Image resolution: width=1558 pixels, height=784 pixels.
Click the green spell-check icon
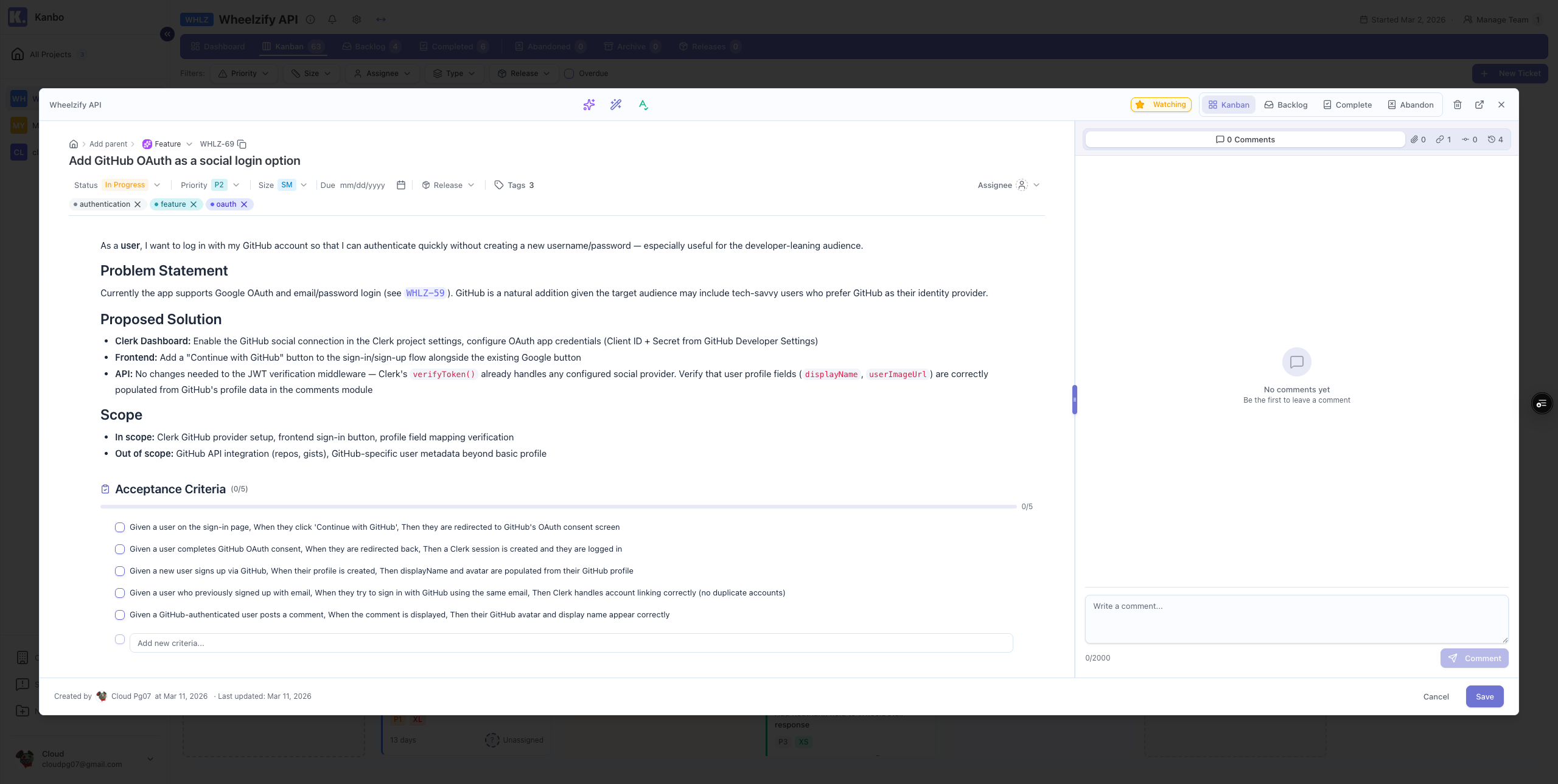coord(642,105)
